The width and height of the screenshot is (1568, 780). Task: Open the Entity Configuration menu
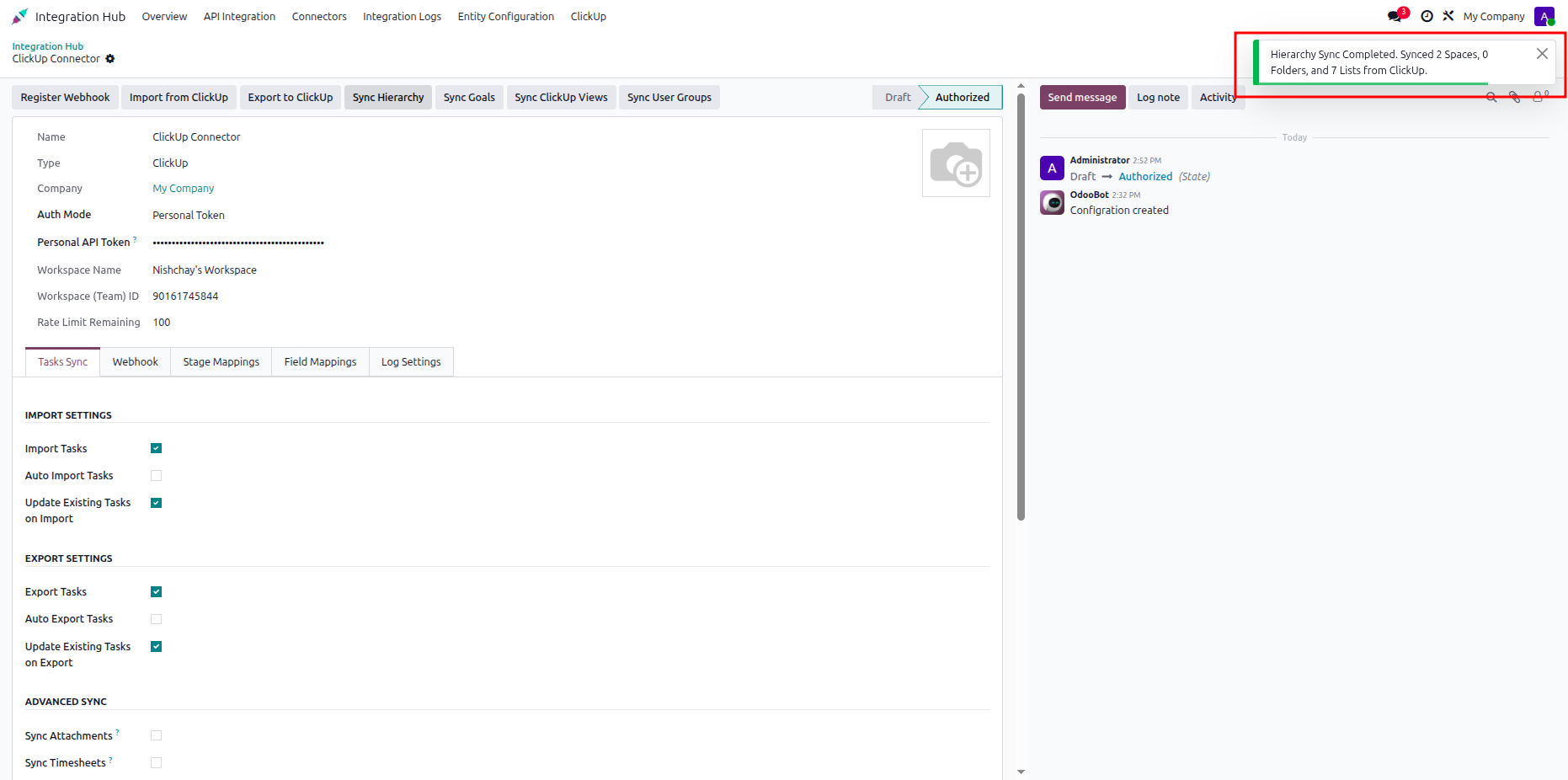click(x=505, y=16)
